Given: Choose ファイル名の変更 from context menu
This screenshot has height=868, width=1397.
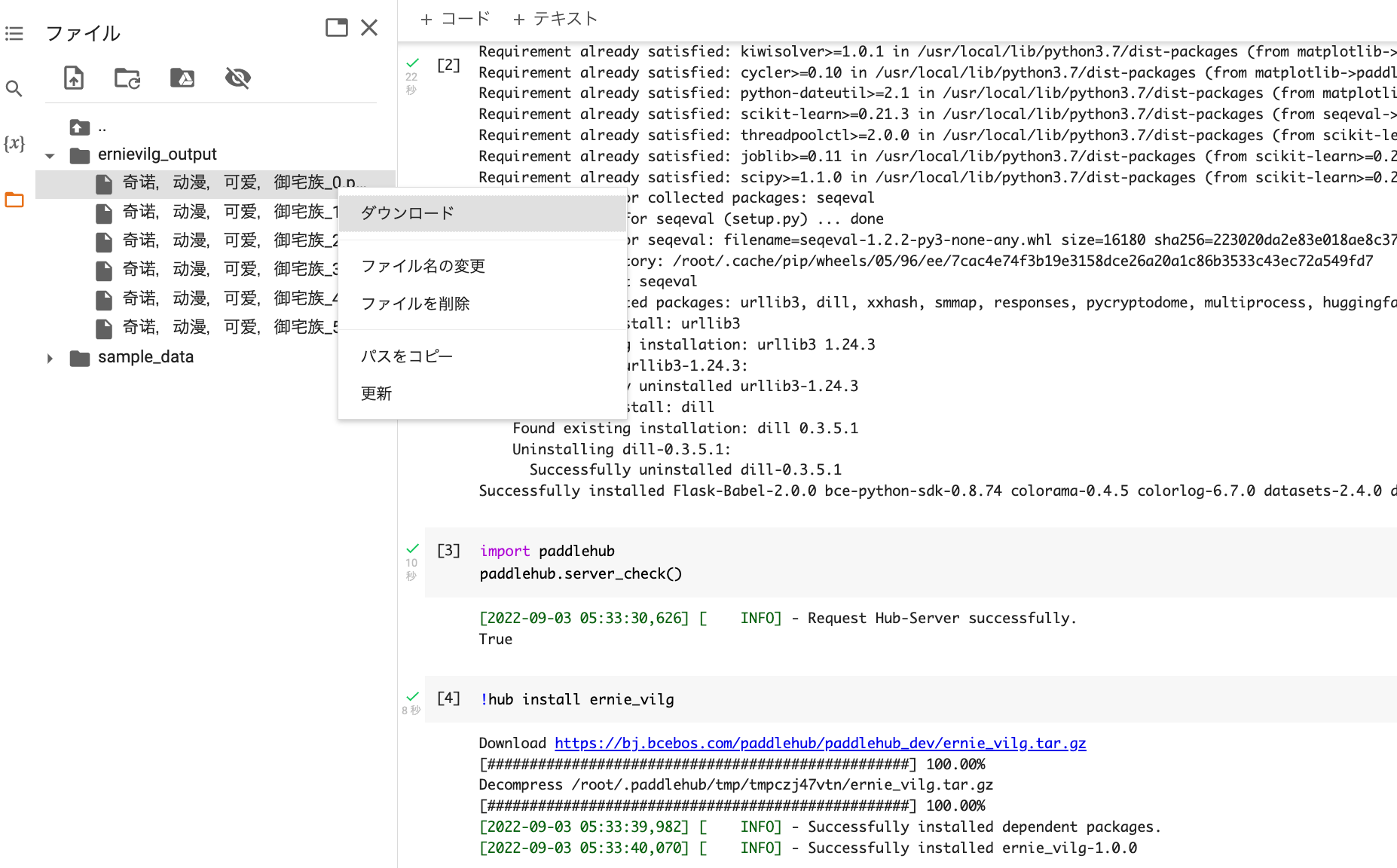Looking at the screenshot, I should point(482,266).
